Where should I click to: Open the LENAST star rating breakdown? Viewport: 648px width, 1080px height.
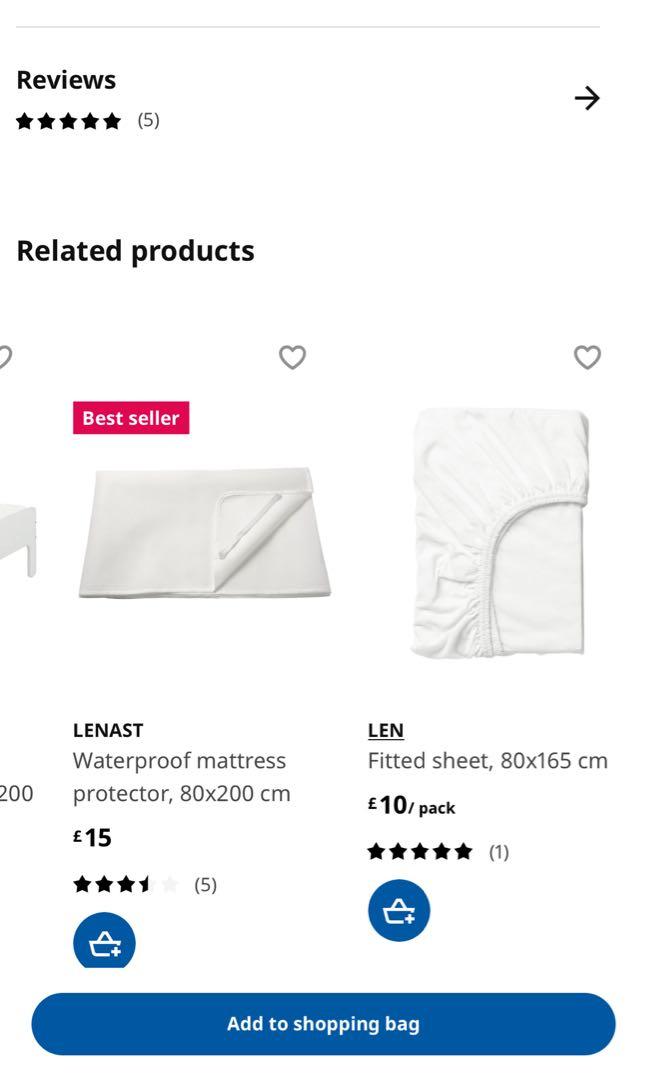(x=122, y=883)
